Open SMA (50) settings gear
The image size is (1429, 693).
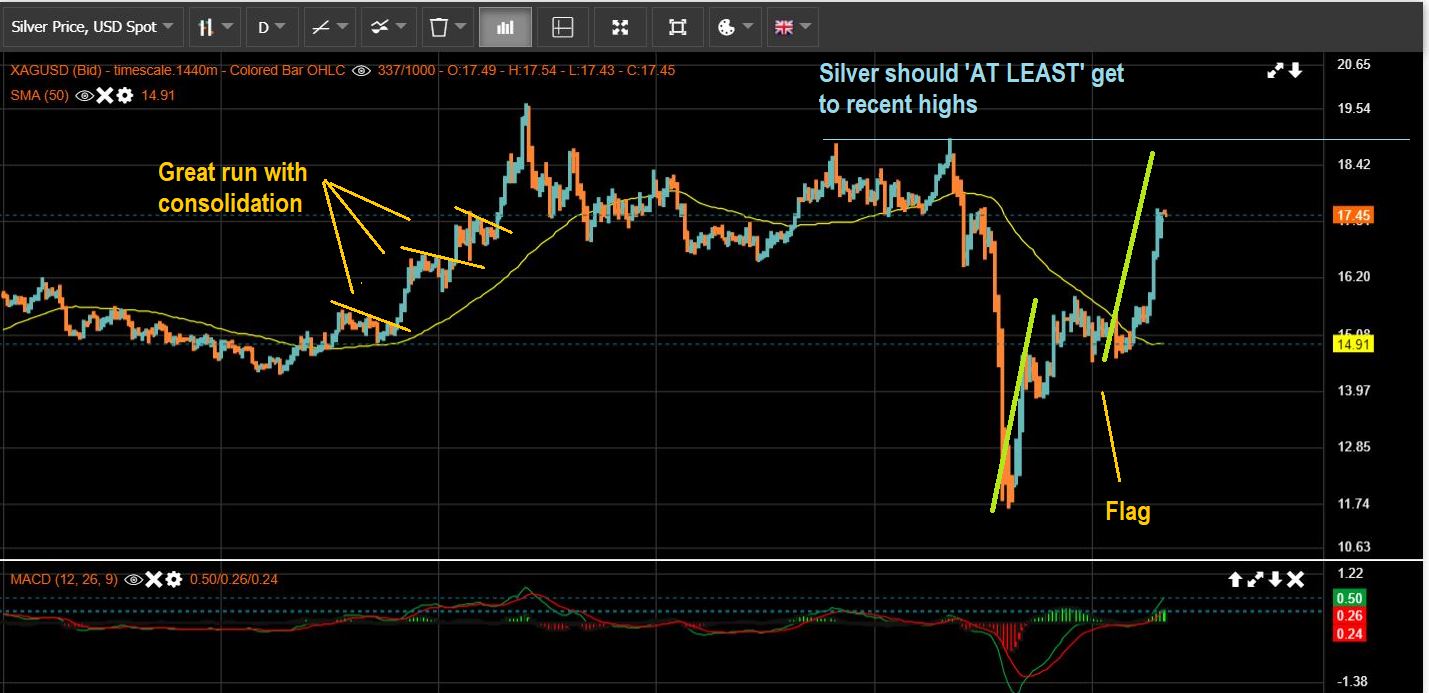click(124, 95)
